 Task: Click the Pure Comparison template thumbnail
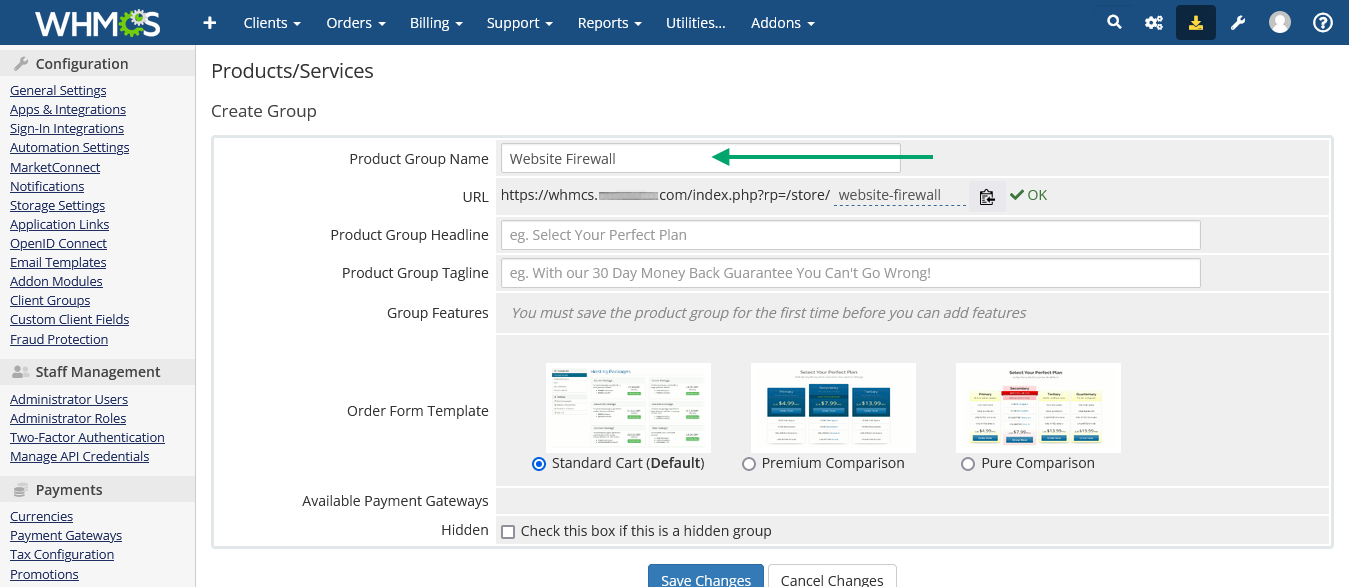click(1038, 407)
